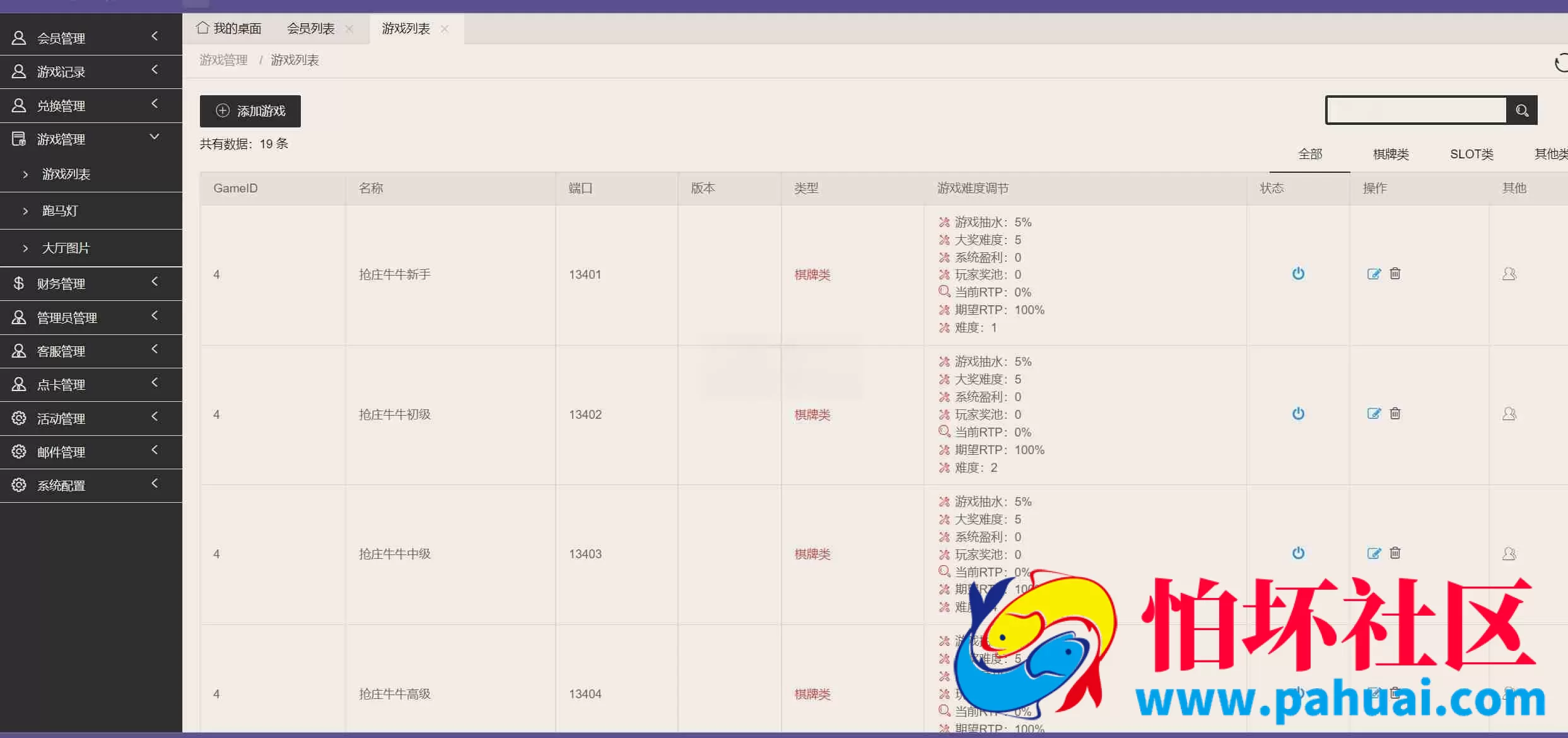Toggle power status of 抢庄牛牛初级
The width and height of the screenshot is (1568, 738).
tap(1298, 414)
